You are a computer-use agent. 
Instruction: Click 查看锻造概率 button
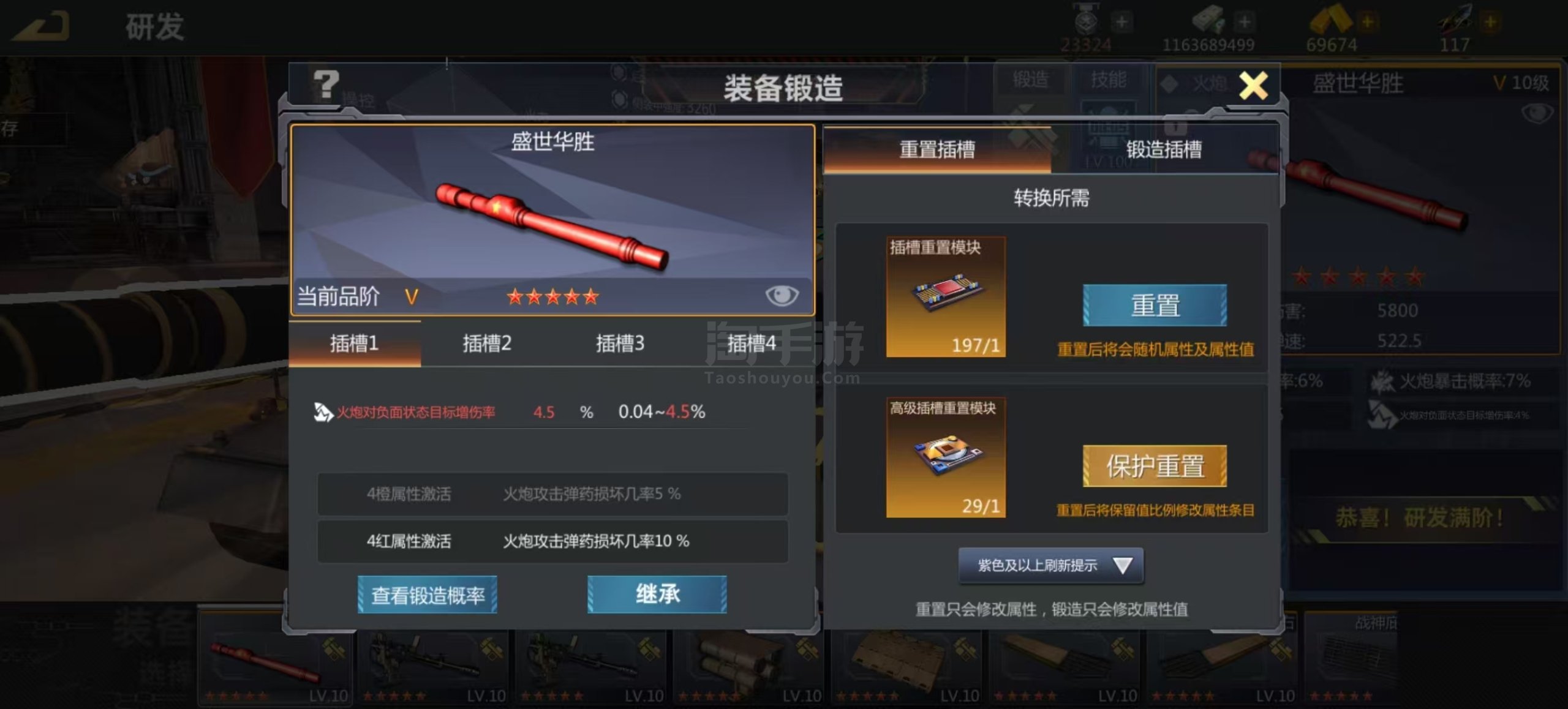(428, 595)
